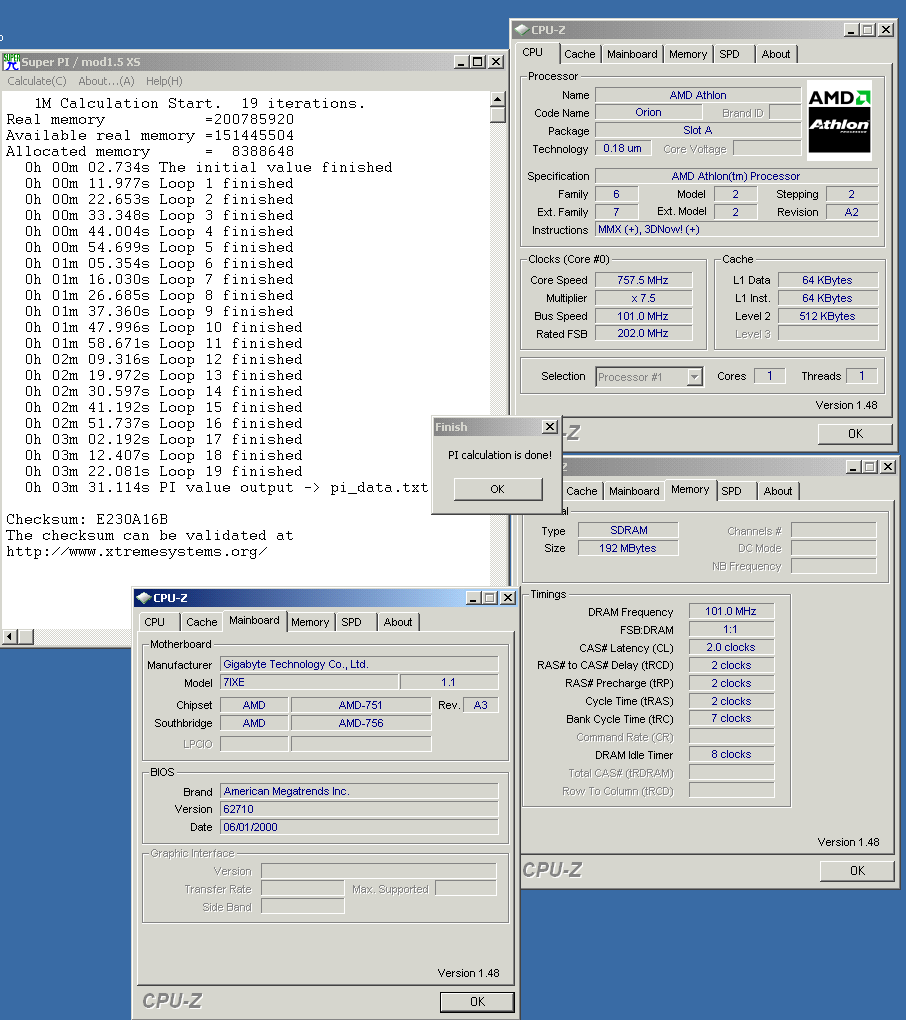Open About tab in CPU-Z Mainboard window

[398, 622]
